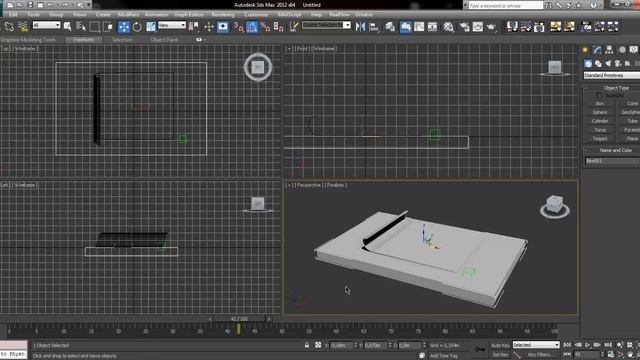Enable the Select and Manipulate tool
The height and width of the screenshot is (360, 640).
coord(209,27)
